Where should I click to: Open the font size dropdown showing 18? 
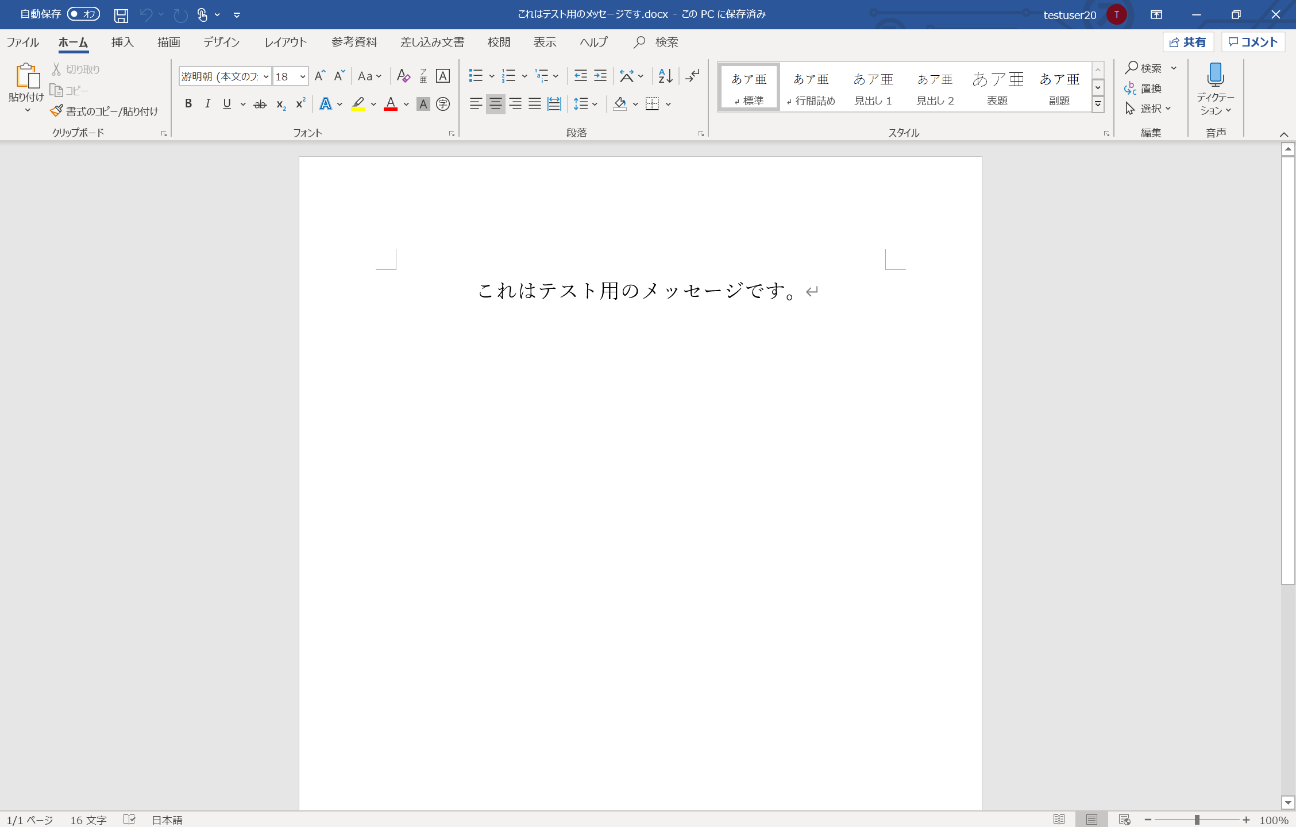point(303,76)
